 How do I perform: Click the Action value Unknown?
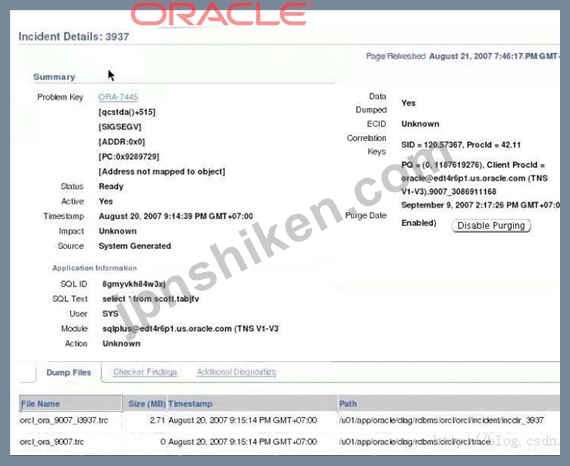(121, 344)
